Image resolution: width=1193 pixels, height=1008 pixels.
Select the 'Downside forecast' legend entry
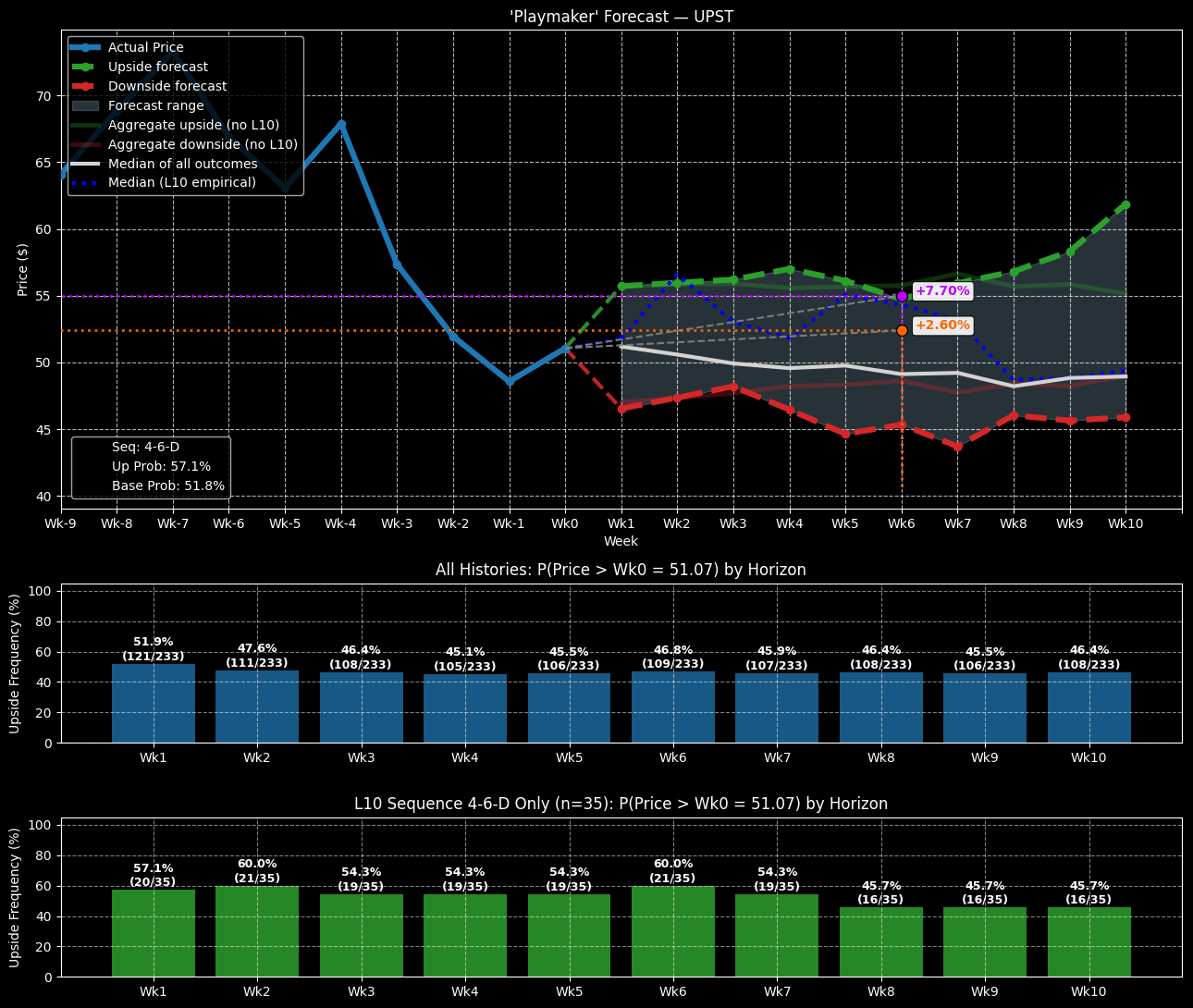click(149, 86)
